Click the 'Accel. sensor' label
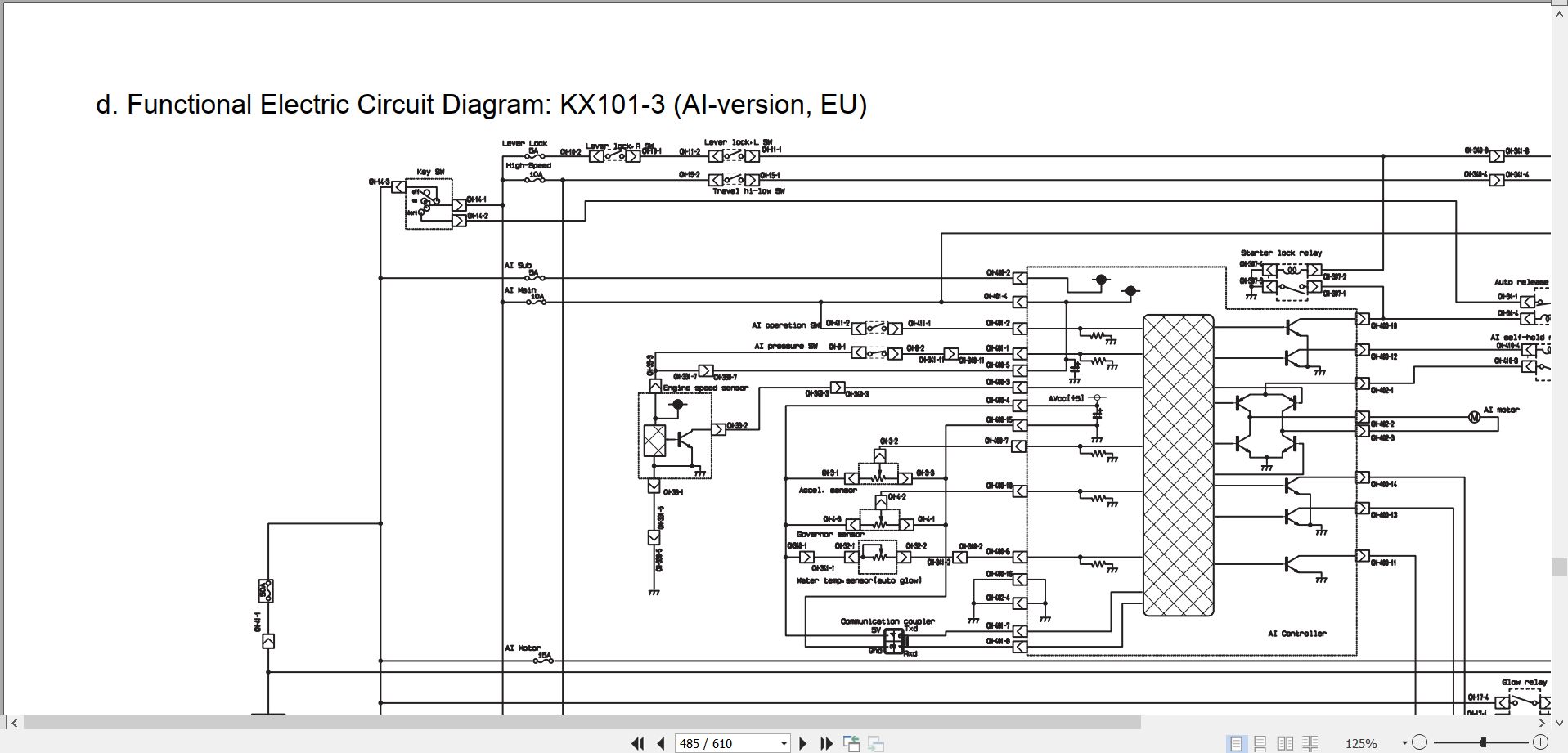Viewport: 1568px width, 753px height. [x=827, y=491]
